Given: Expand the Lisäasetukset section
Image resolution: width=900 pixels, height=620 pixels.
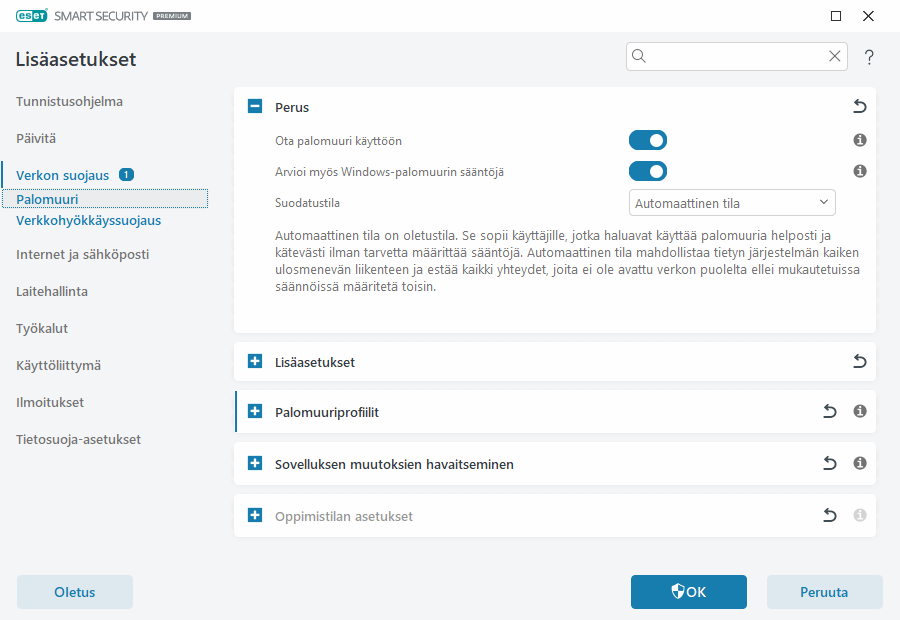Looking at the screenshot, I should pyautogui.click(x=254, y=361).
